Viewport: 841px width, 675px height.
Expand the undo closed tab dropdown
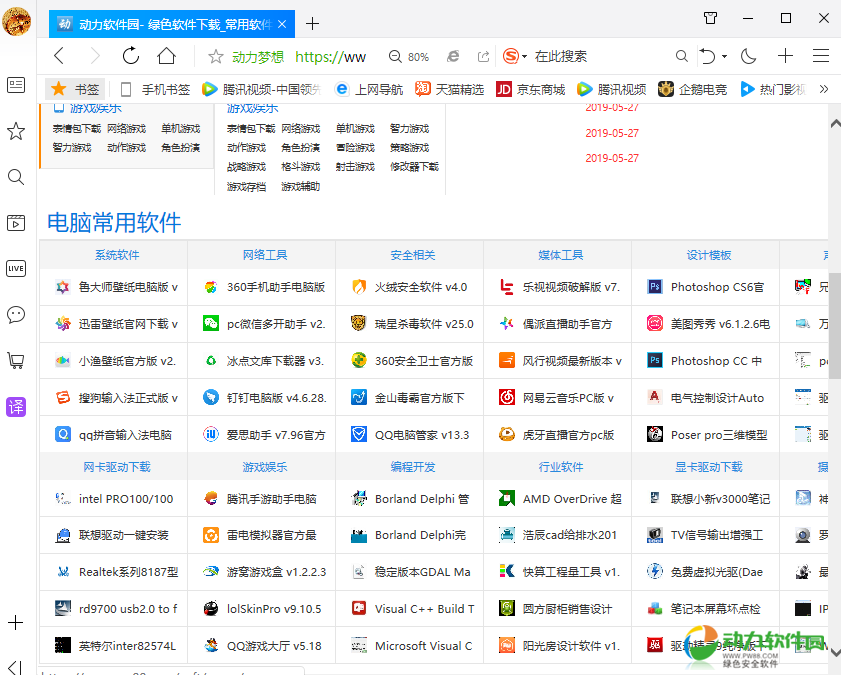724,56
